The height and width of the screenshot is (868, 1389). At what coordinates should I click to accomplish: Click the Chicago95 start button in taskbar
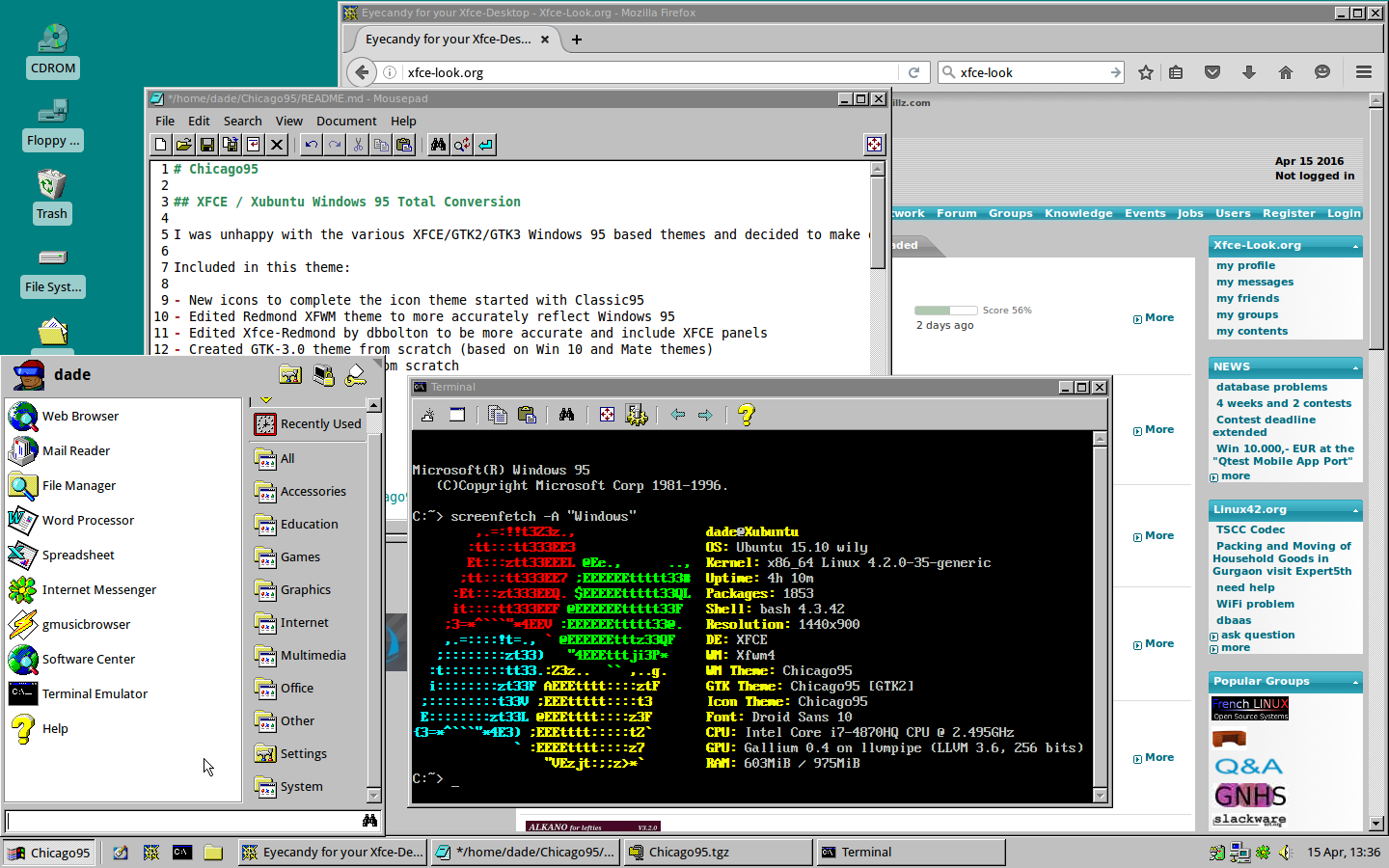(x=49, y=853)
